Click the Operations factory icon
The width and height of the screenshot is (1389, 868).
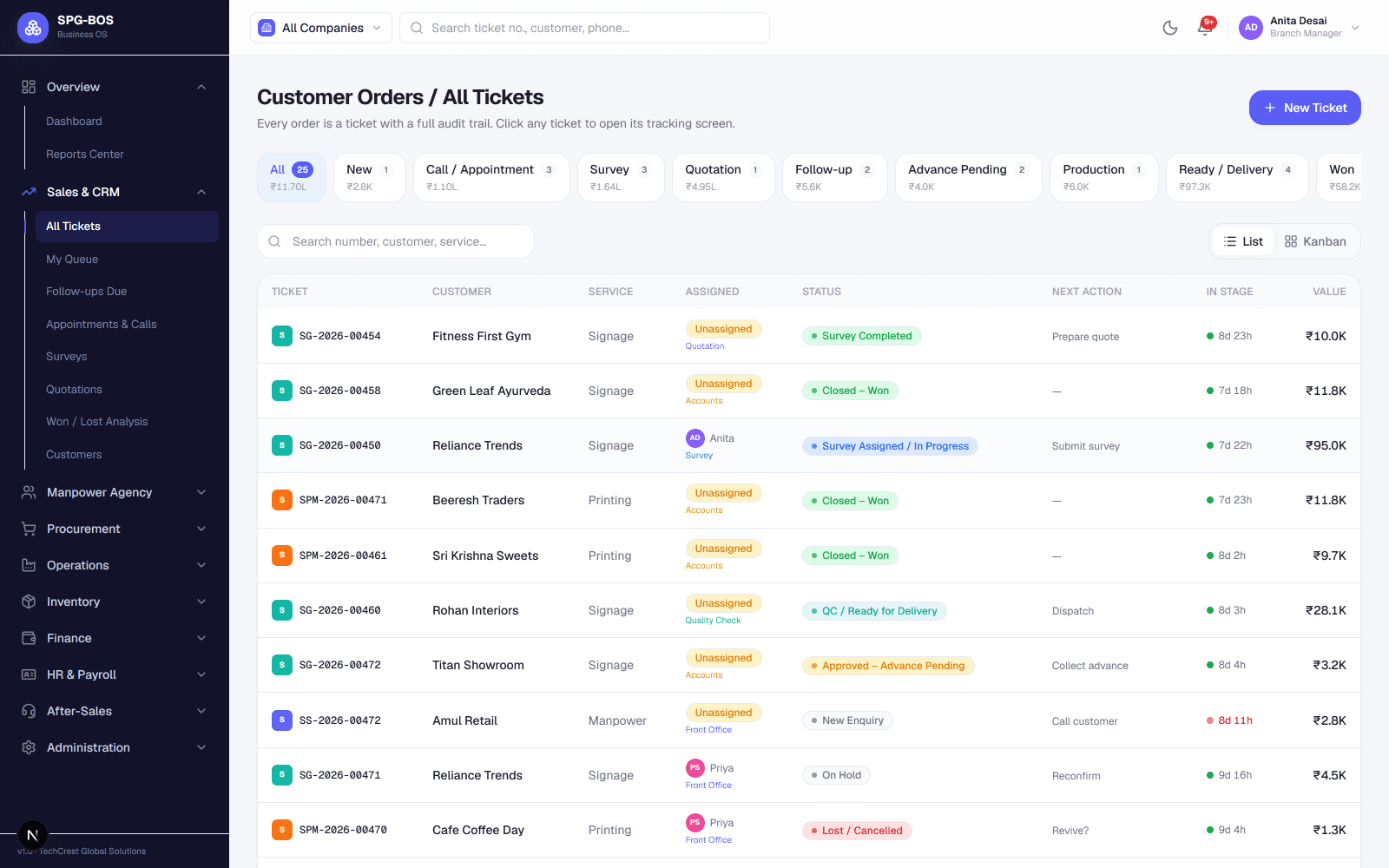29,565
